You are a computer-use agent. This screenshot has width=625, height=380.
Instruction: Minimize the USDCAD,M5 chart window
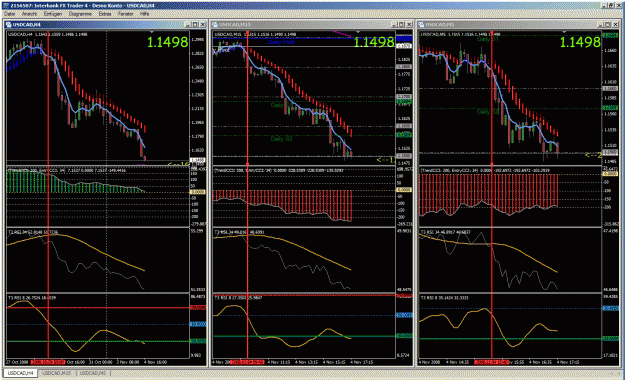tap(600, 24)
